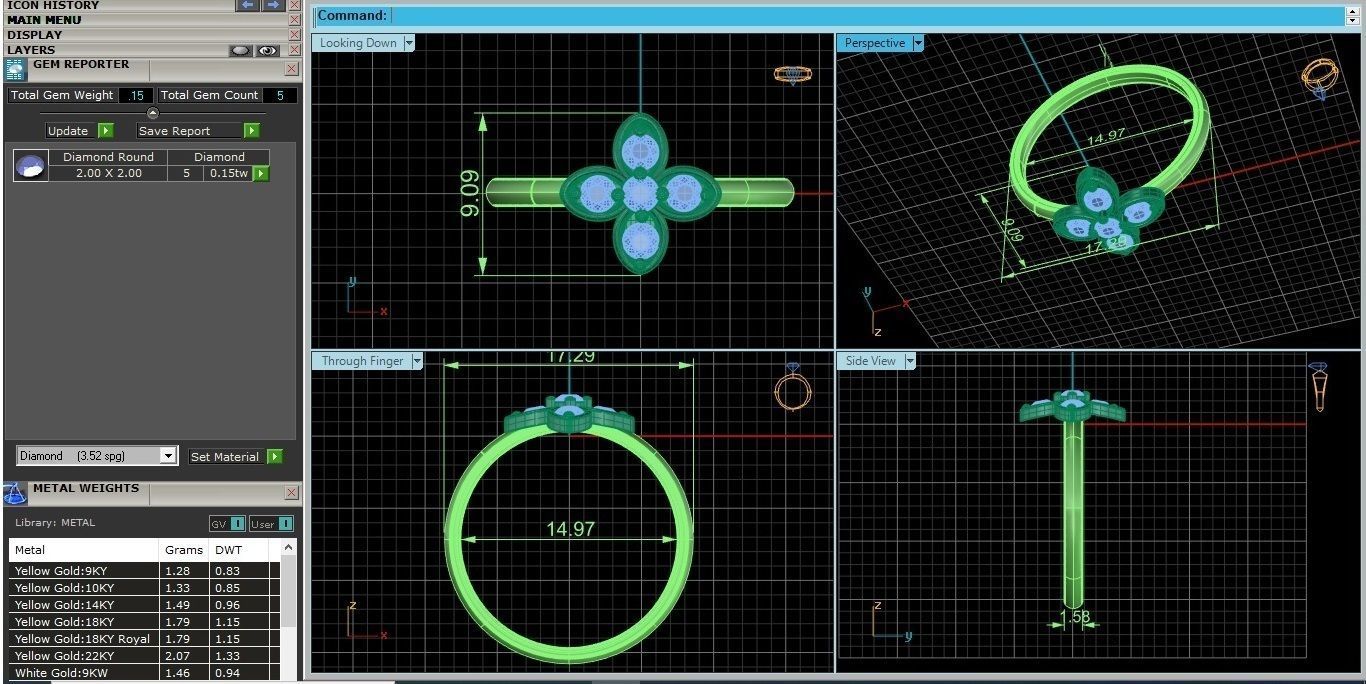1366x684 pixels.
Task: Click the Set Material button
Action: click(225, 457)
